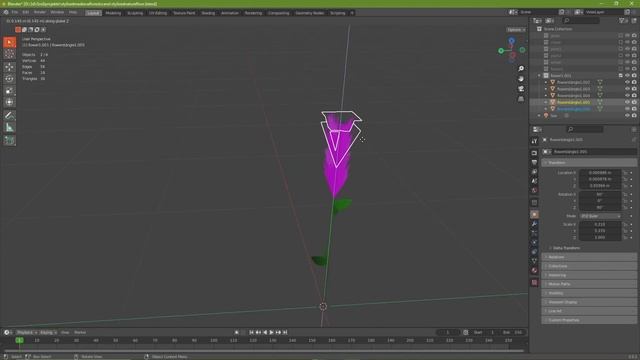Viewport: 640px width, 360px height.
Task: Click the timeline current frame field
Action: tap(448, 332)
